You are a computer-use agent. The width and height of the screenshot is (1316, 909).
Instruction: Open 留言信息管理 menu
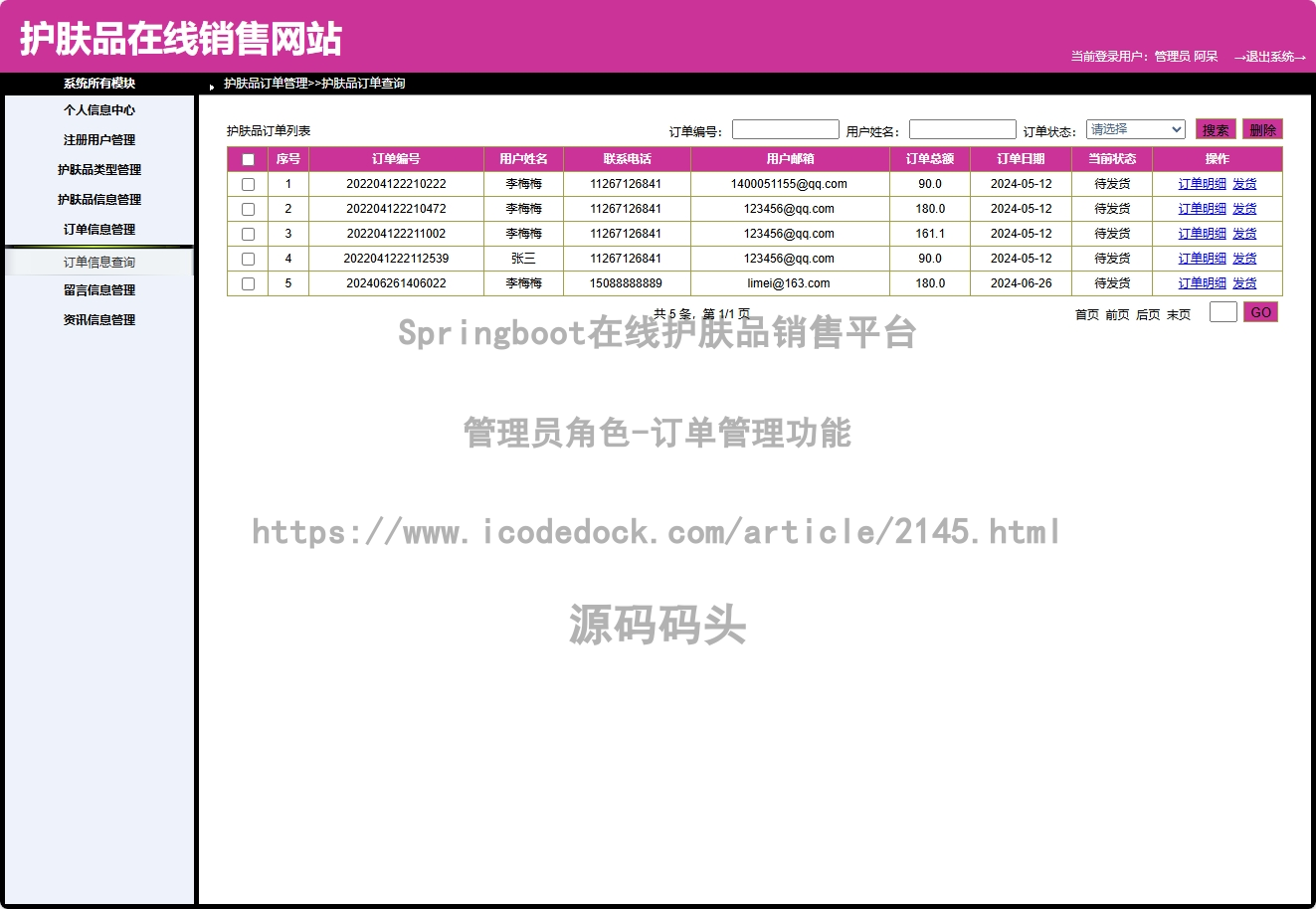tap(99, 290)
